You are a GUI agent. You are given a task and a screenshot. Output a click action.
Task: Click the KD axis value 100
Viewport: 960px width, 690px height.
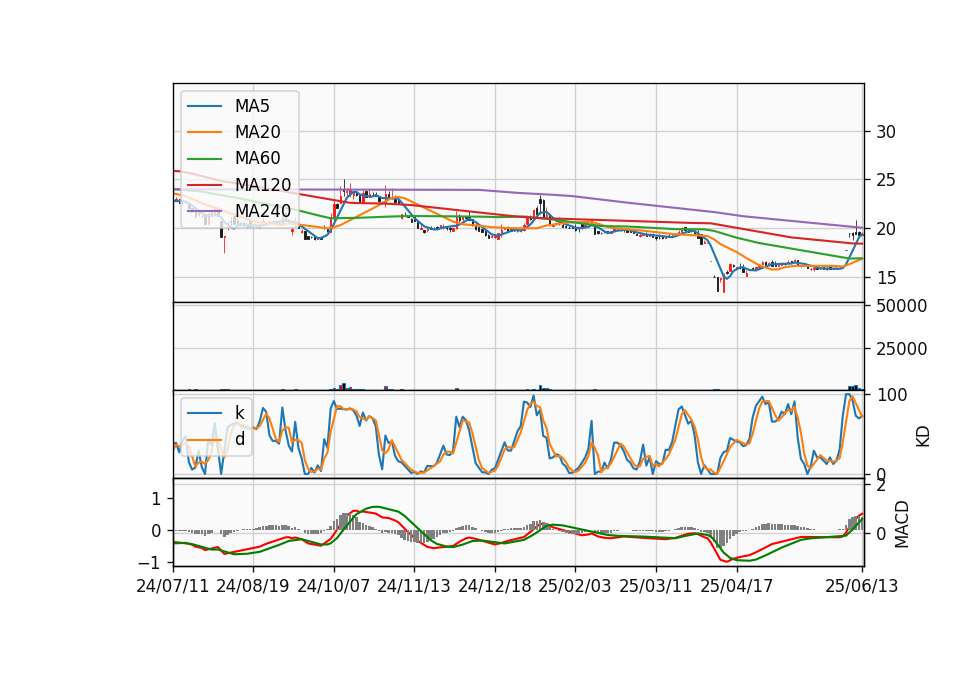[891, 395]
